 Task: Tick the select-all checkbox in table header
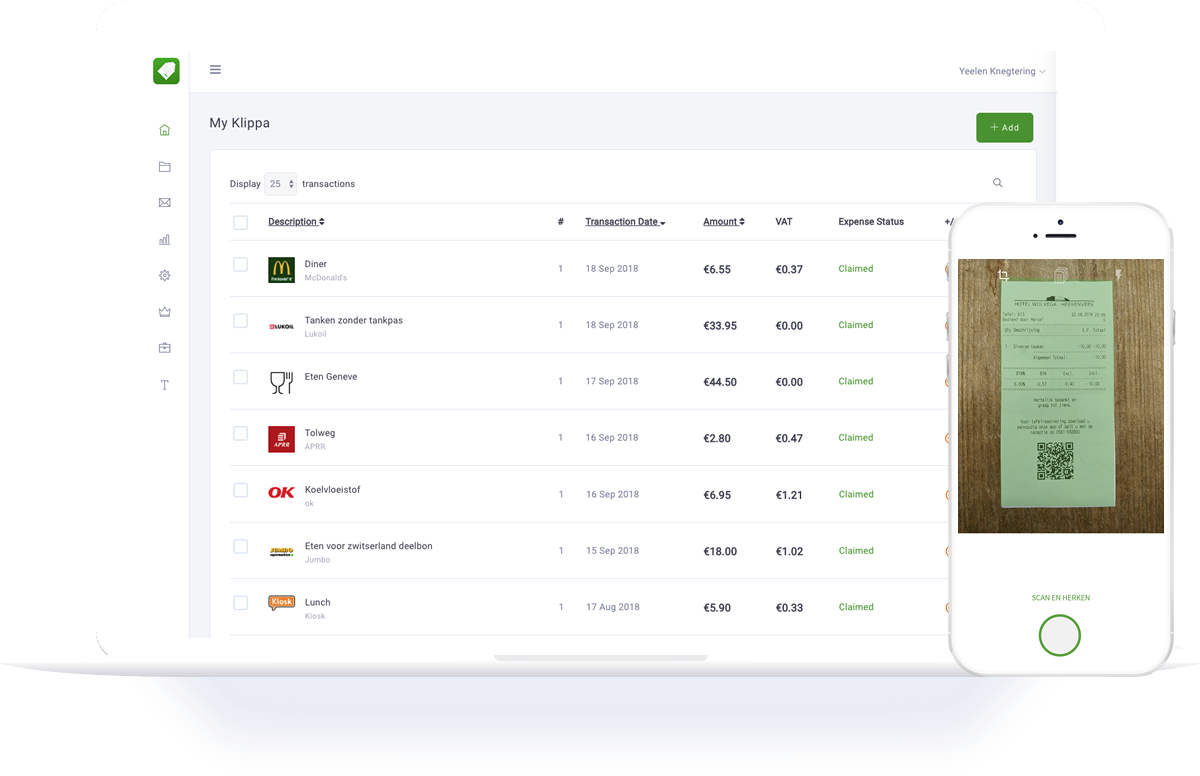[240, 222]
